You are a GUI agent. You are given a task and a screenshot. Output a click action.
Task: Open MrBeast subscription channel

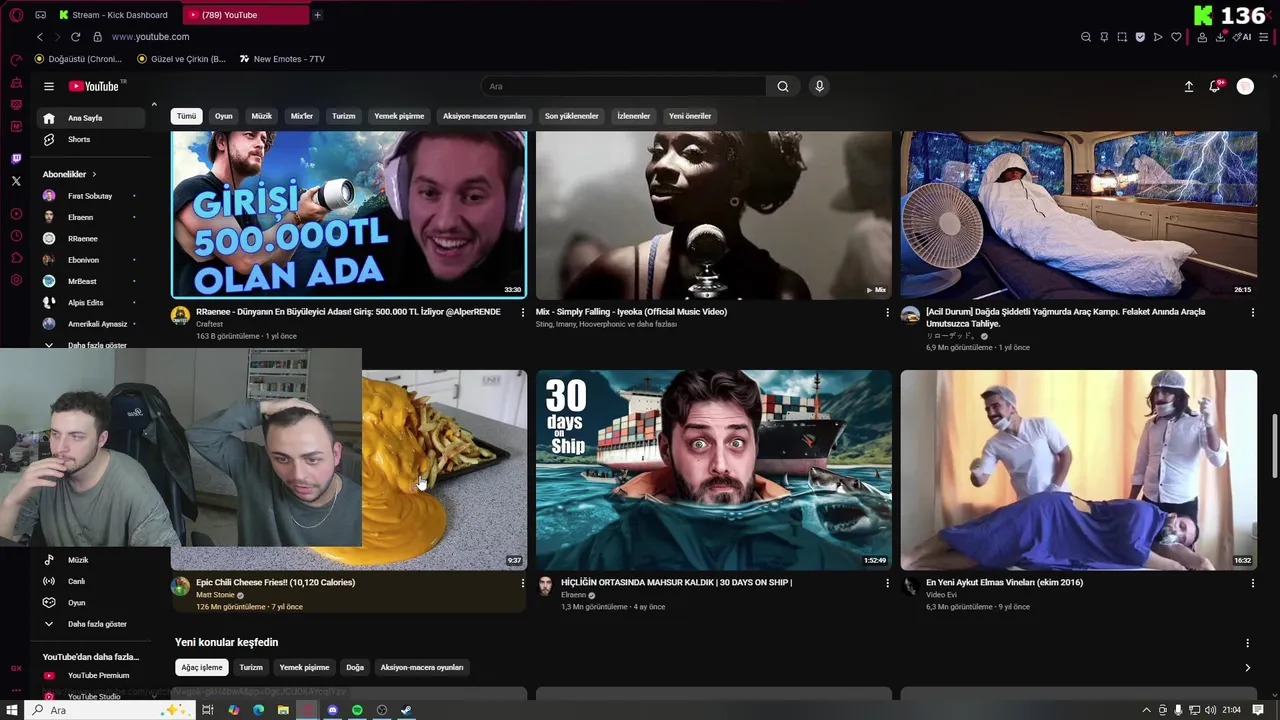tap(90, 281)
